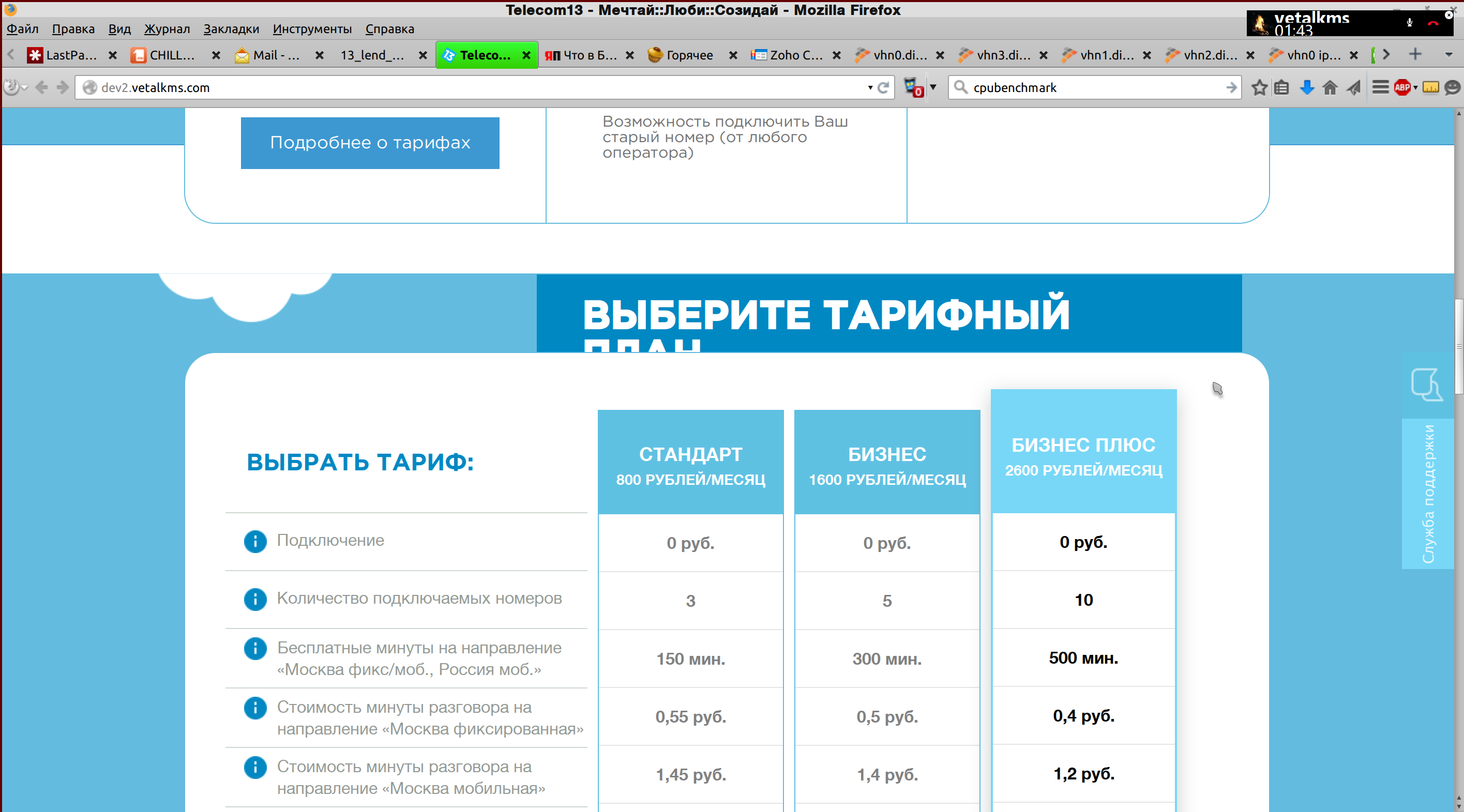Close the CHILL tab
Screen dimensions: 1464x812
tap(216, 55)
